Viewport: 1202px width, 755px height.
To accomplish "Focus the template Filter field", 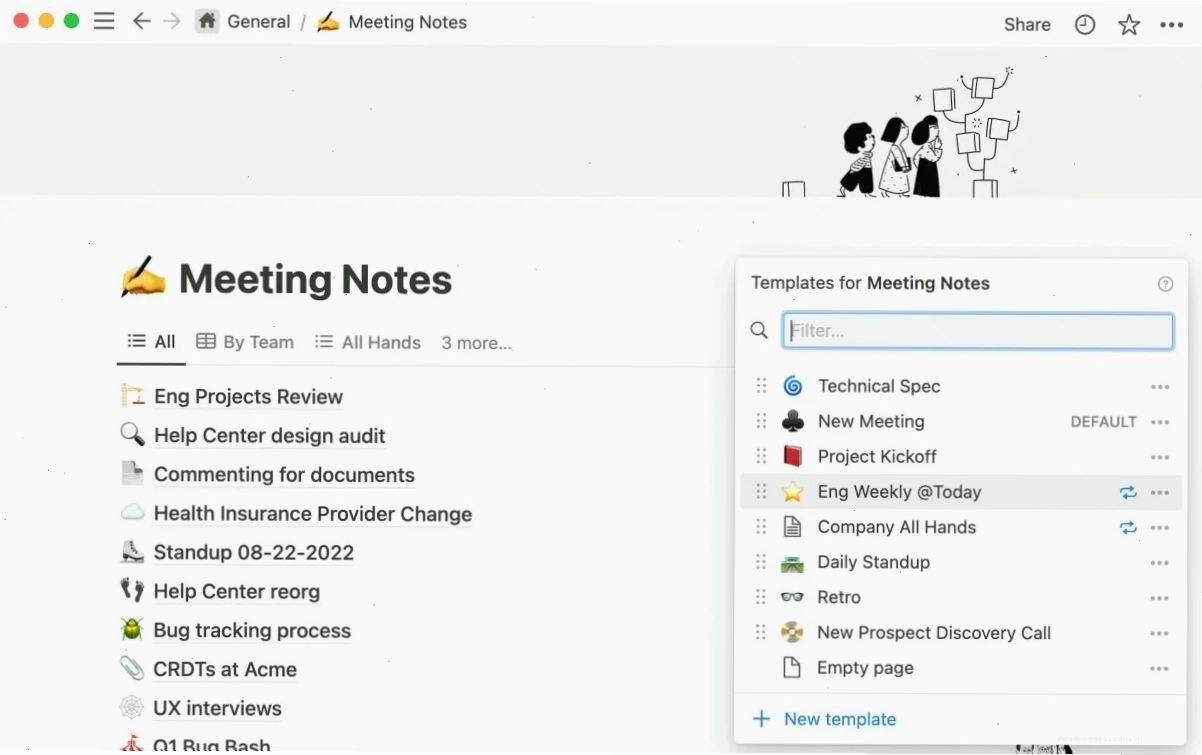I will pyautogui.click(x=978, y=331).
